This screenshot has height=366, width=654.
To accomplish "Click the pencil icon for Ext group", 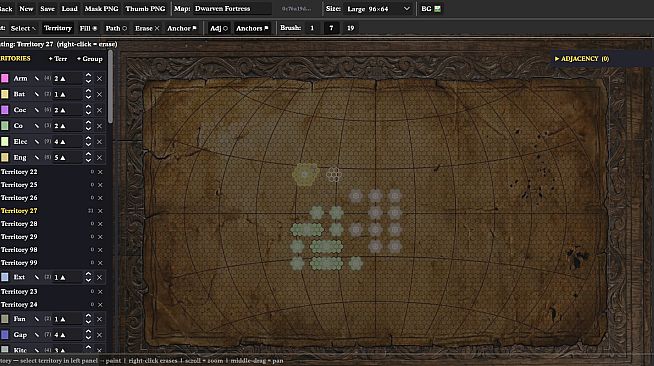I will (37, 277).
